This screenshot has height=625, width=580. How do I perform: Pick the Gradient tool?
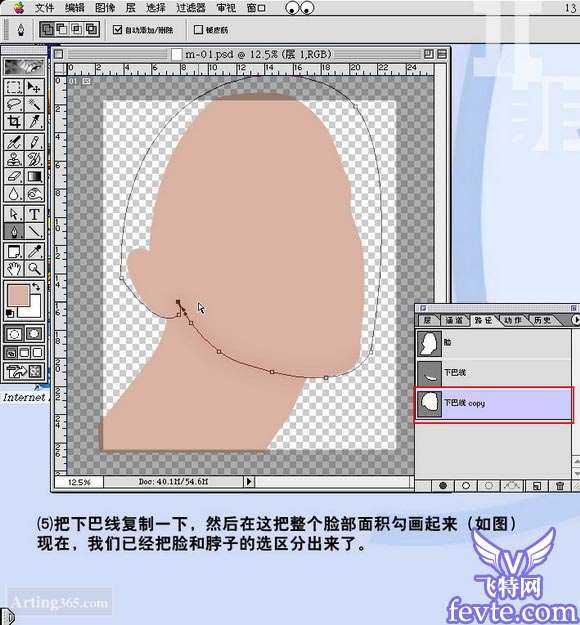point(34,176)
